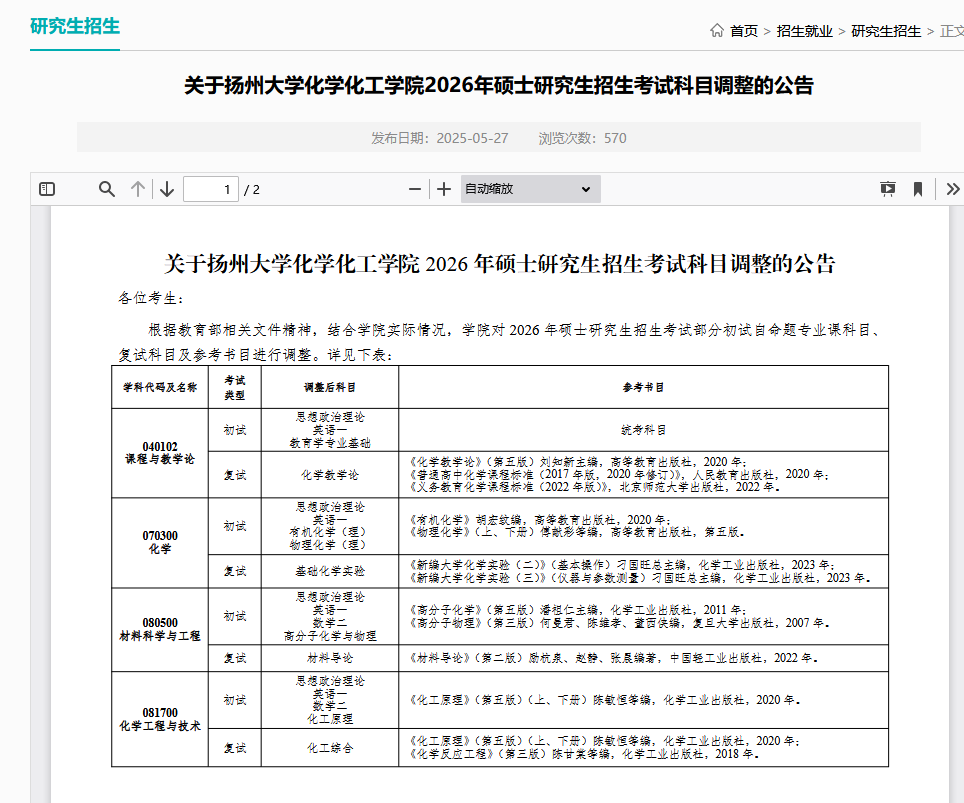Zoom in with the plus button
Image resolution: width=964 pixels, height=803 pixels.
[444, 189]
